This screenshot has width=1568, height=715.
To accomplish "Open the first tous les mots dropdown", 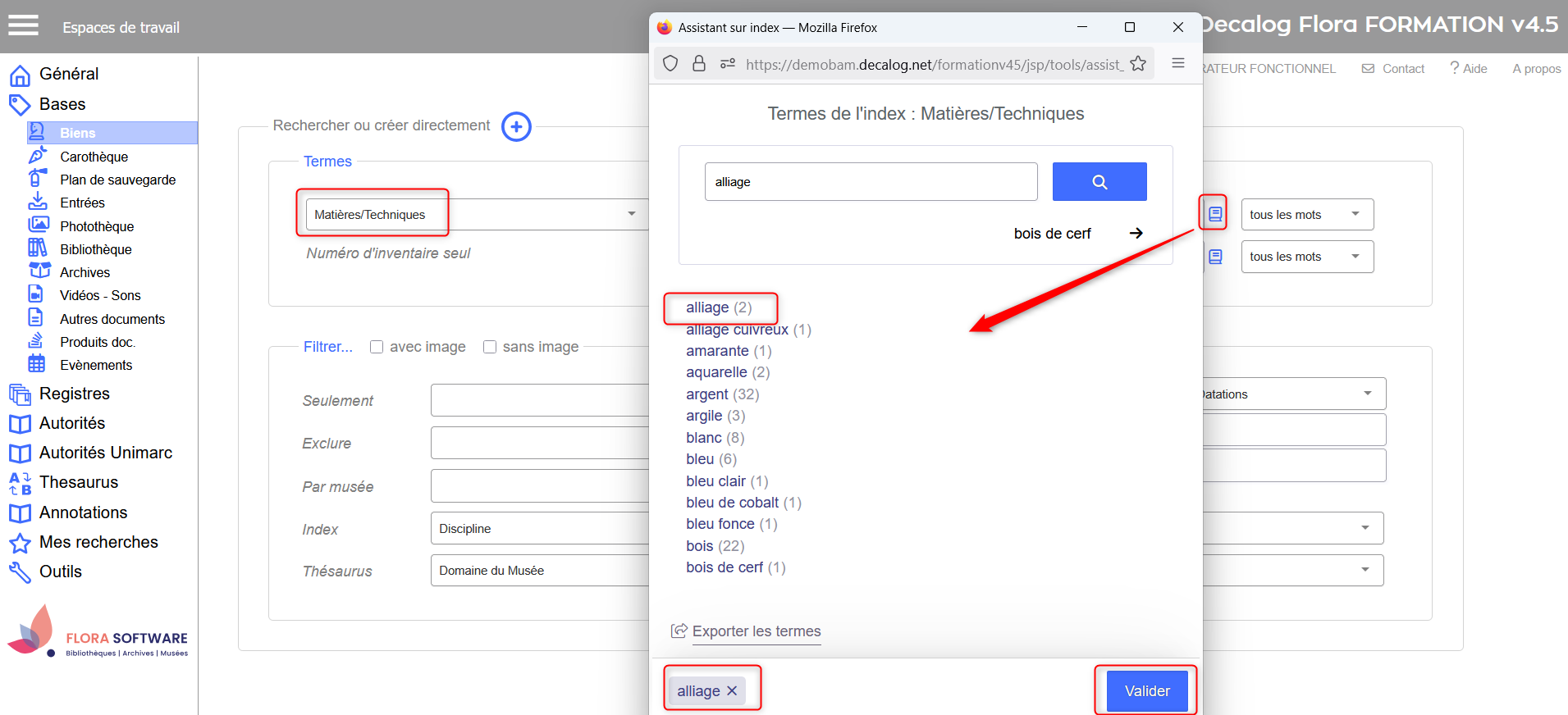I will pyautogui.click(x=1306, y=215).
